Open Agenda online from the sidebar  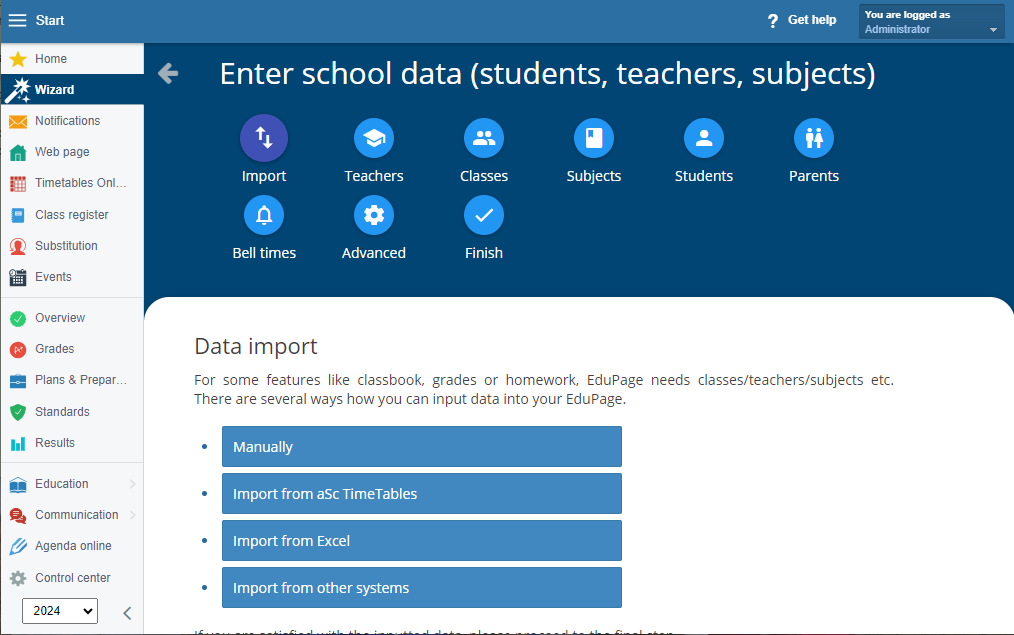[x=72, y=546]
